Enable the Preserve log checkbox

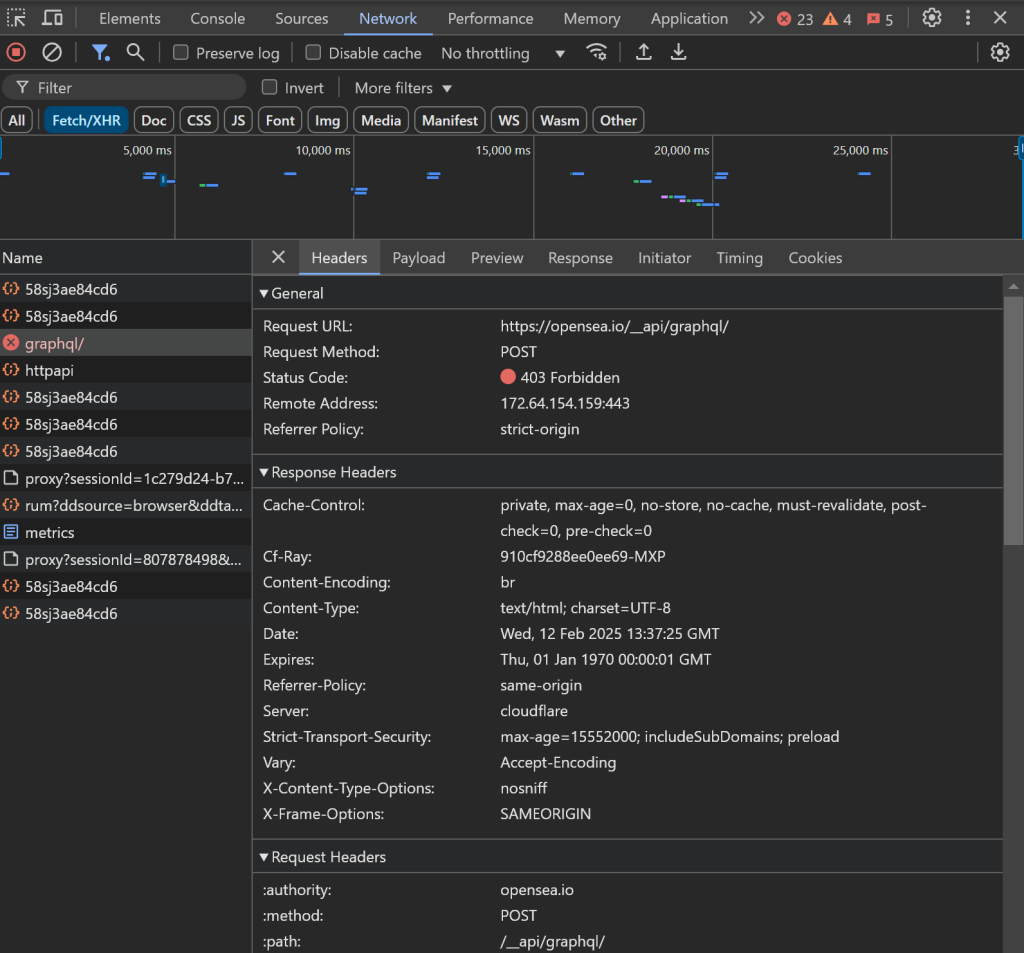[x=181, y=53]
